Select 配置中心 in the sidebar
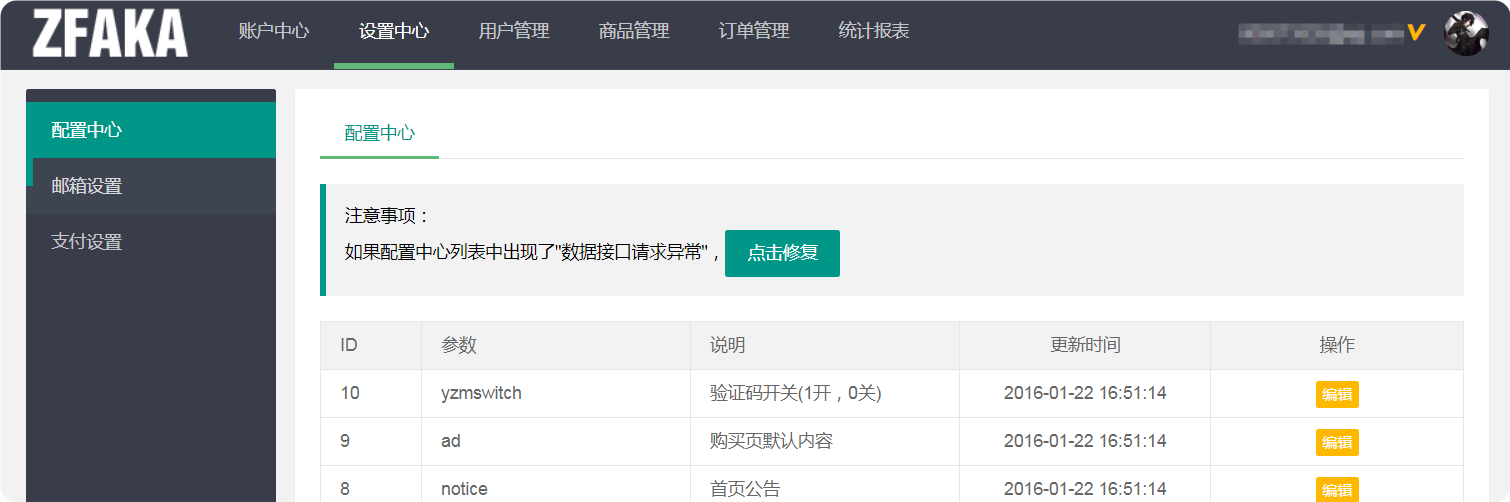This screenshot has width=1510, height=502. 150,130
